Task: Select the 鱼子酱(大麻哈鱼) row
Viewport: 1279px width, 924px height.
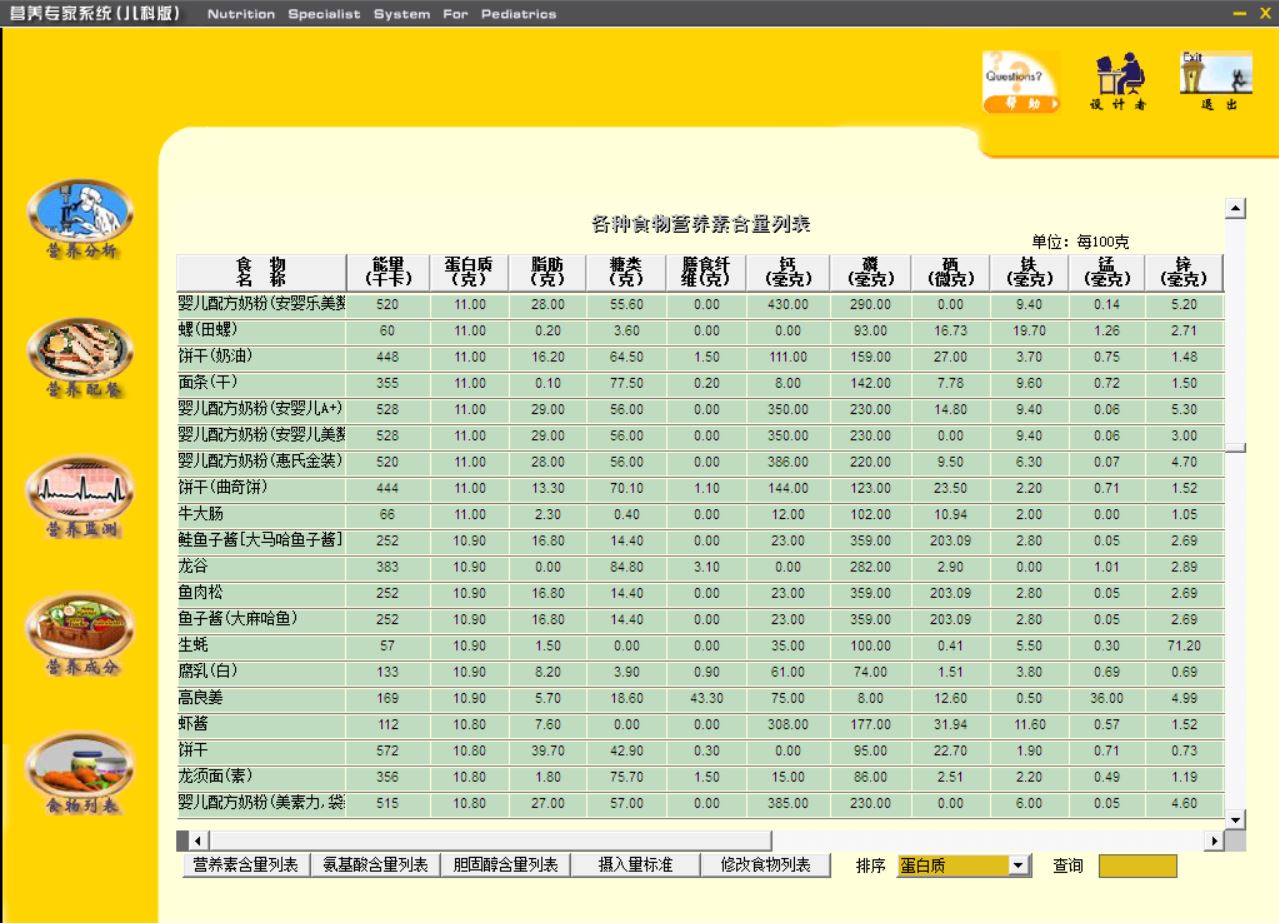Action: click(x=700, y=619)
